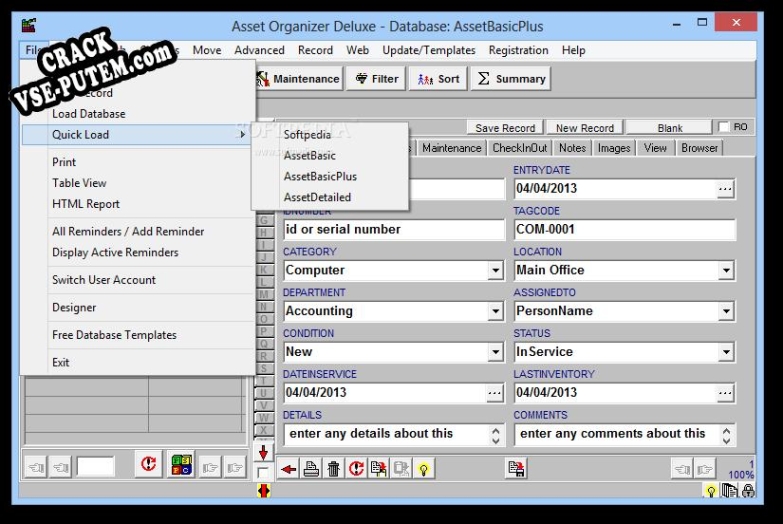Viewport: 783px width, 524px height.
Task: Click the COMMENTS field up/down arrows
Action: 727,435
